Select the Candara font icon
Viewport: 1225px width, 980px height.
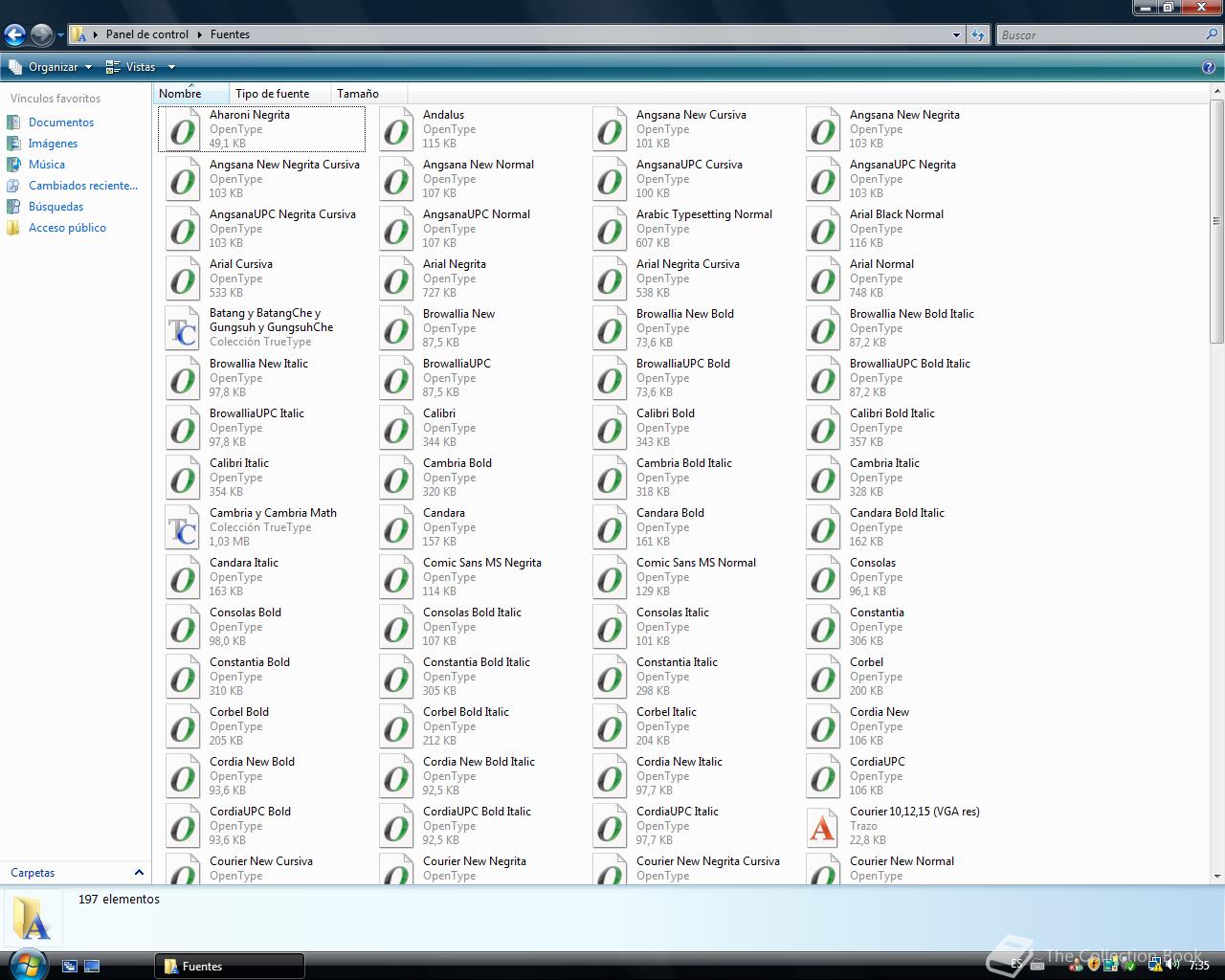tap(396, 527)
